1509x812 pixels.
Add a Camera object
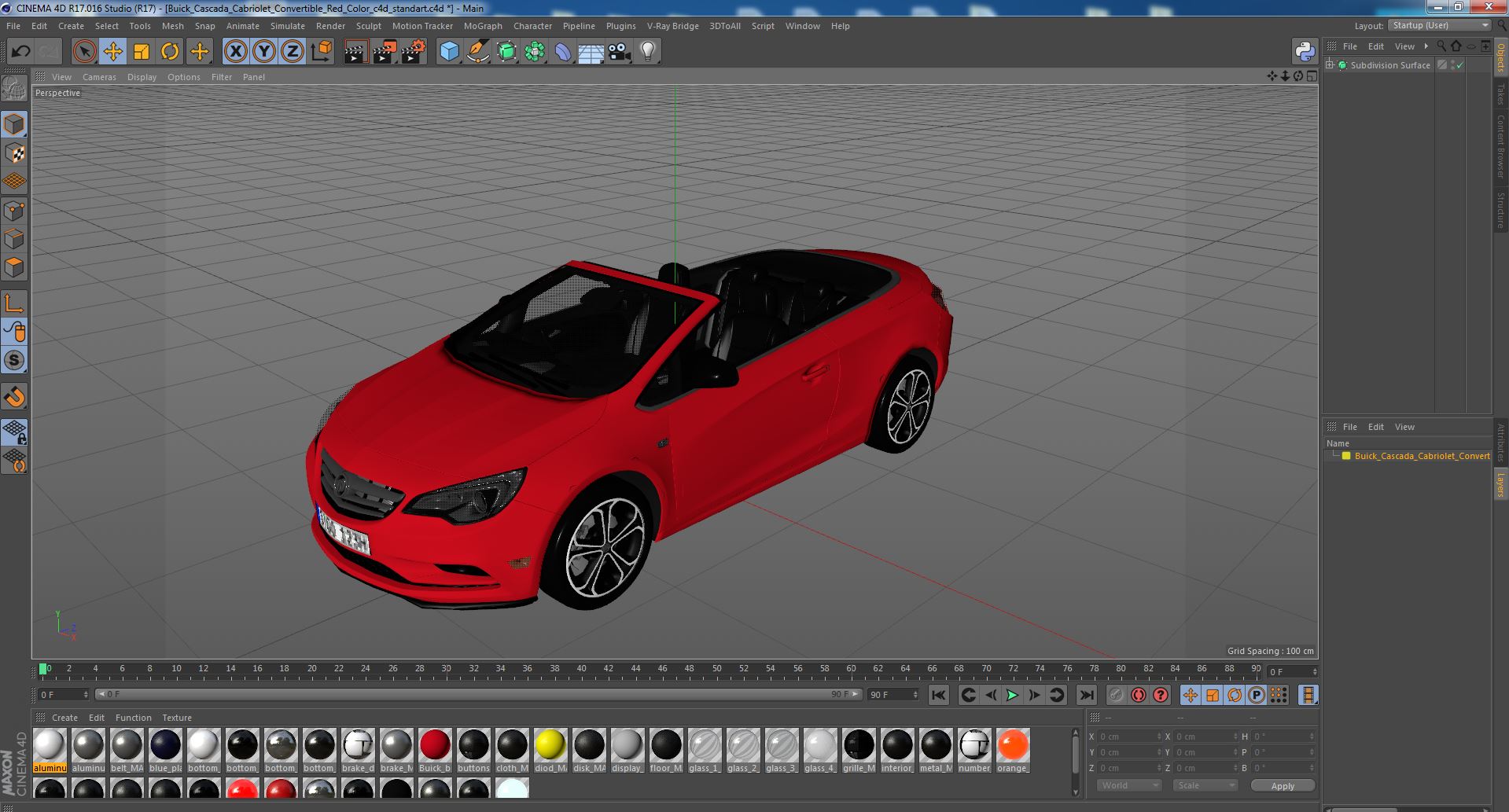point(620,52)
